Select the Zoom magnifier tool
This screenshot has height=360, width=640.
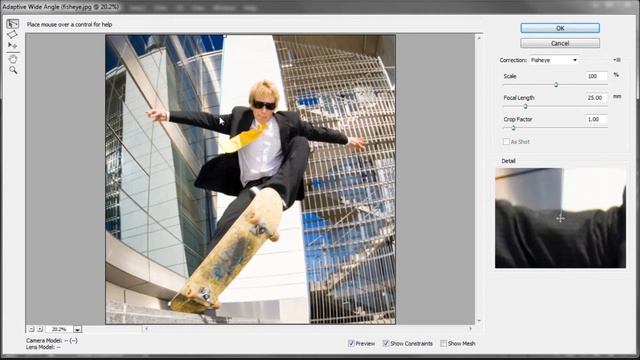coord(13,70)
